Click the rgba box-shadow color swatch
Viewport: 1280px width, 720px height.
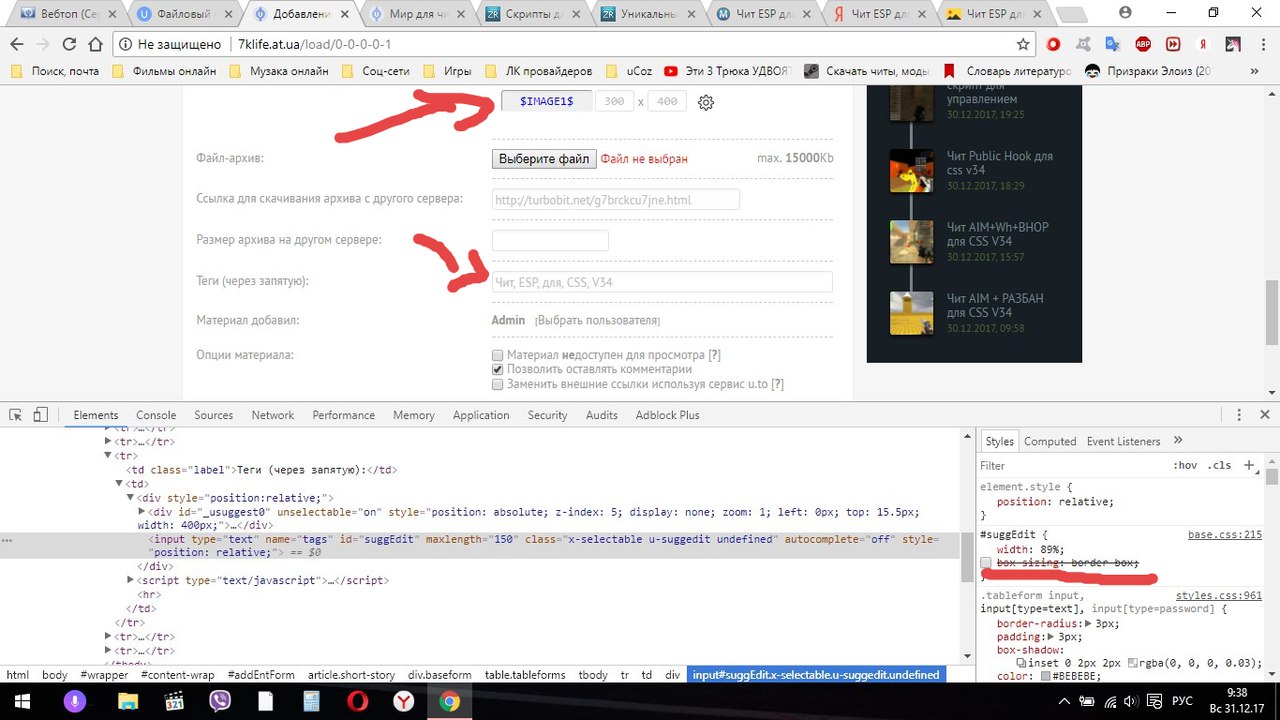[1132, 663]
